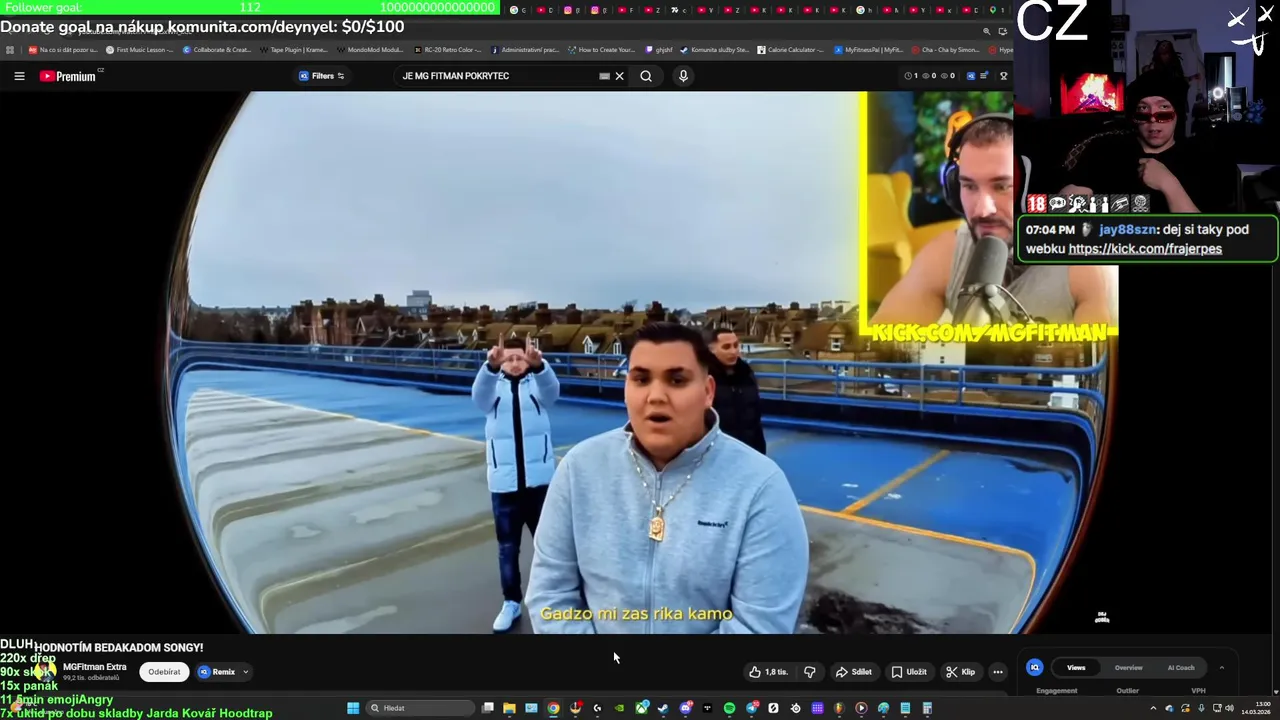Open more actions three-dot menu under video

point(998,672)
